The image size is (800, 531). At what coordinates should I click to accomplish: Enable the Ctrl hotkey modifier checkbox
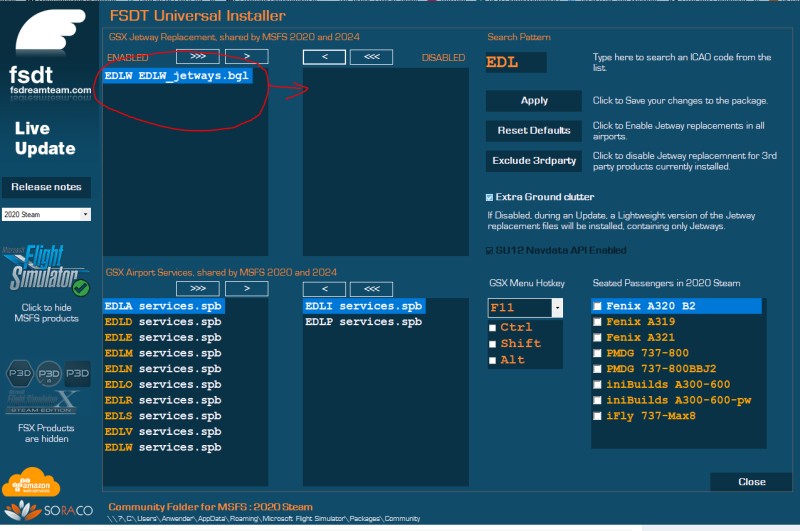point(493,327)
